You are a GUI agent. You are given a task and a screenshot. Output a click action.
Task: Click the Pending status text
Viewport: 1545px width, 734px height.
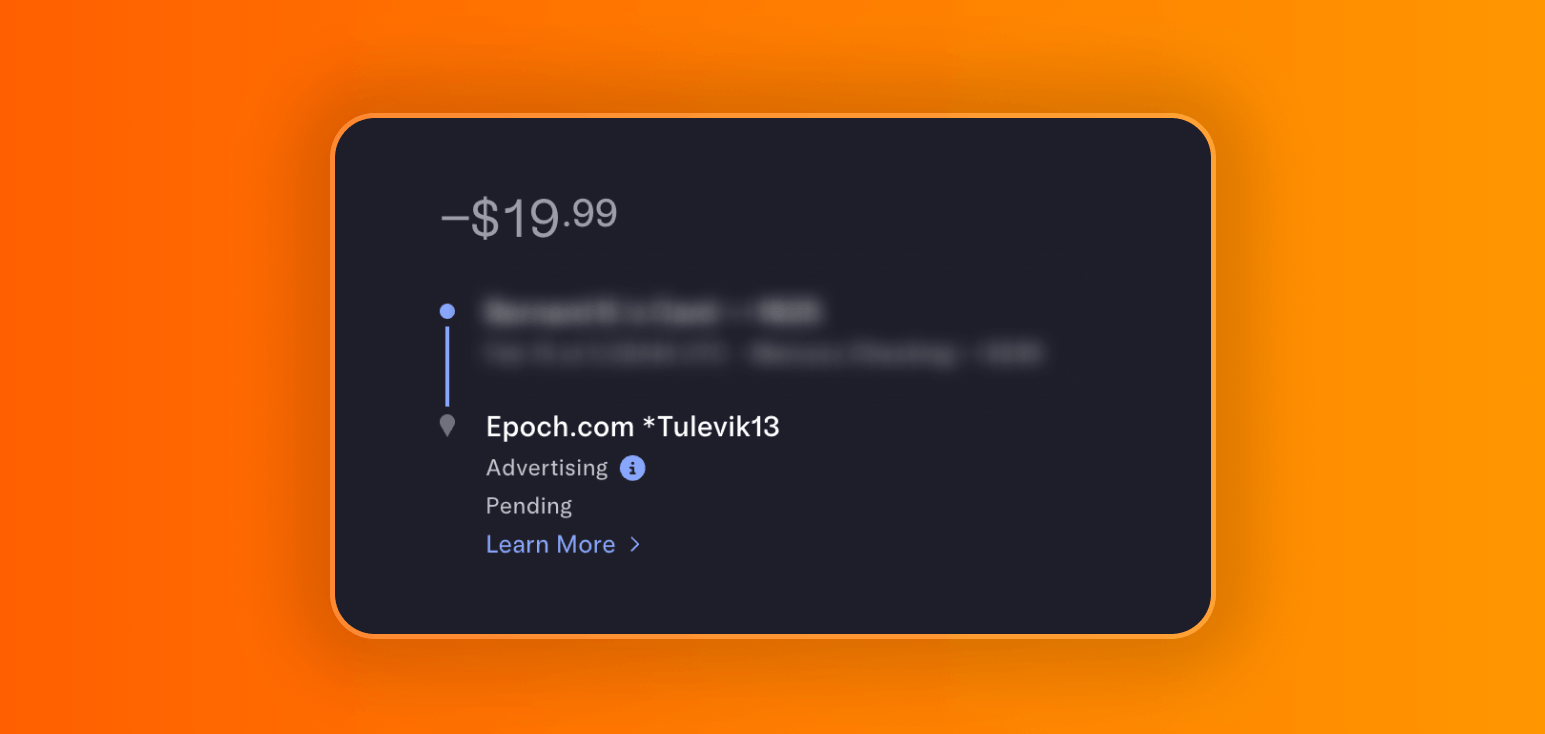click(529, 506)
